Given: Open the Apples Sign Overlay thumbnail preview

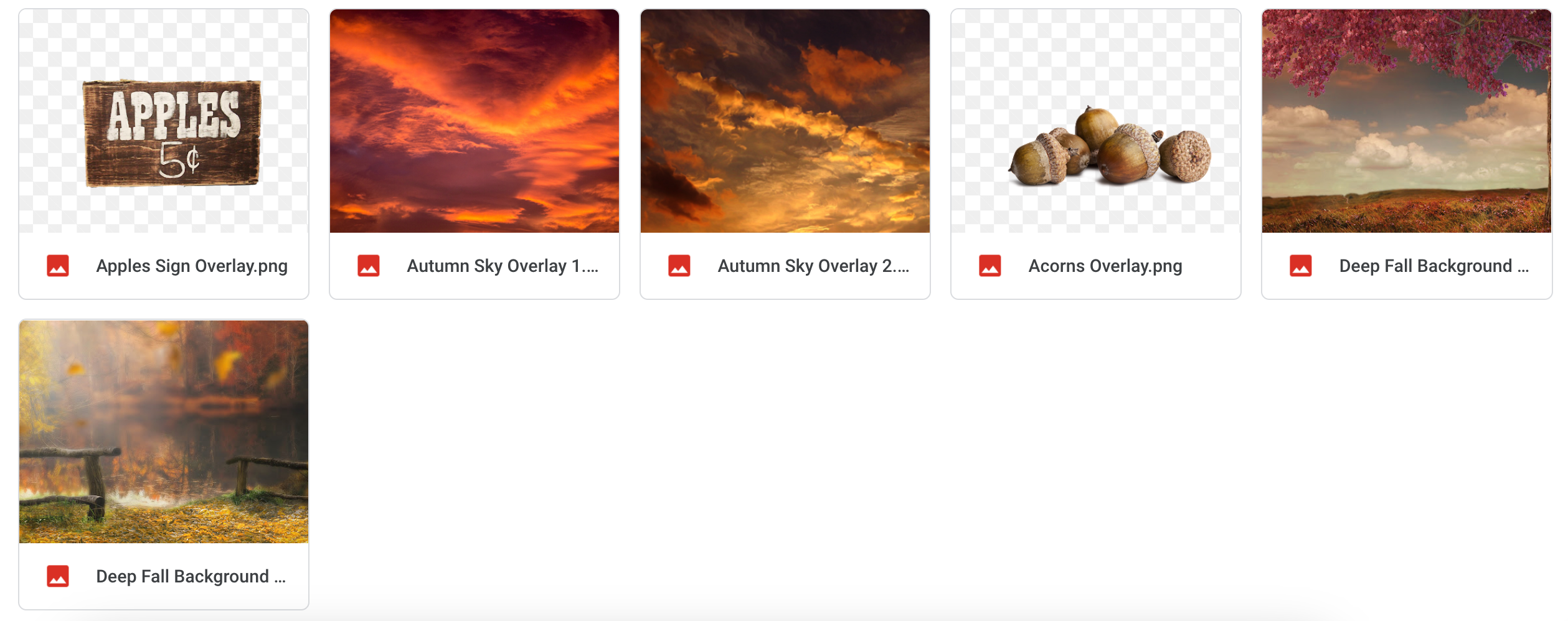Looking at the screenshot, I should 164,121.
